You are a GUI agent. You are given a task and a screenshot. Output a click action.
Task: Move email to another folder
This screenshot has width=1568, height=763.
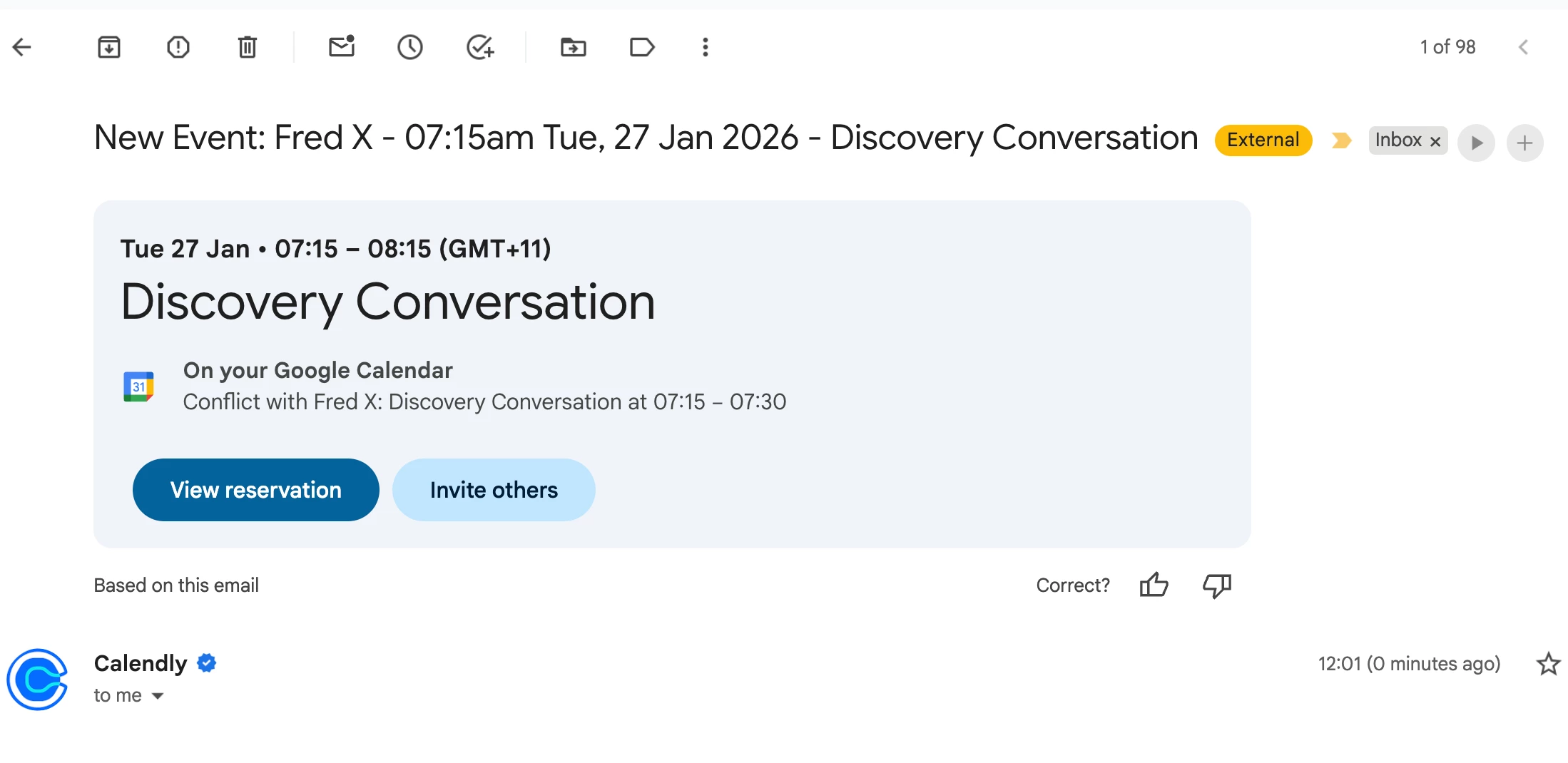coord(573,48)
